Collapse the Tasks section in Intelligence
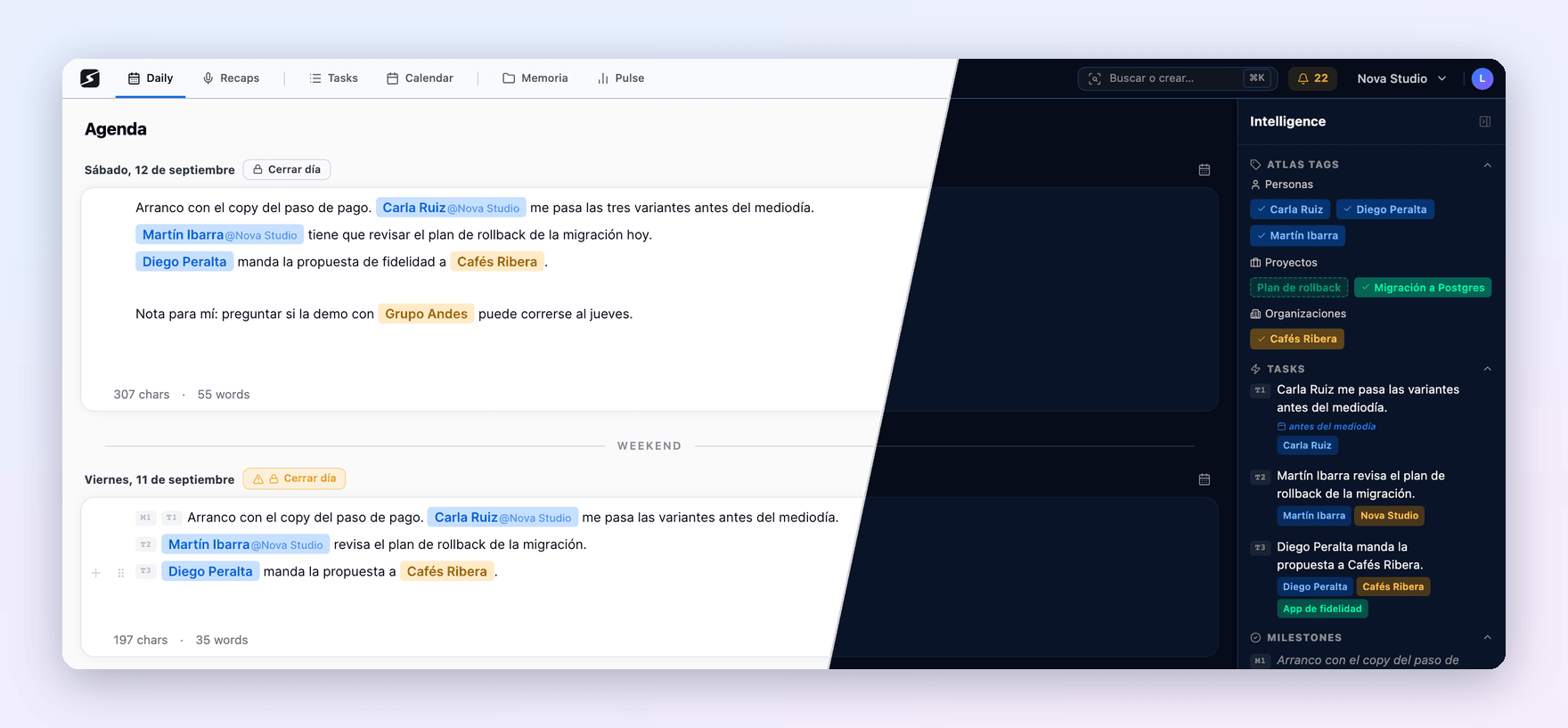This screenshot has height=728, width=1568. tap(1487, 369)
